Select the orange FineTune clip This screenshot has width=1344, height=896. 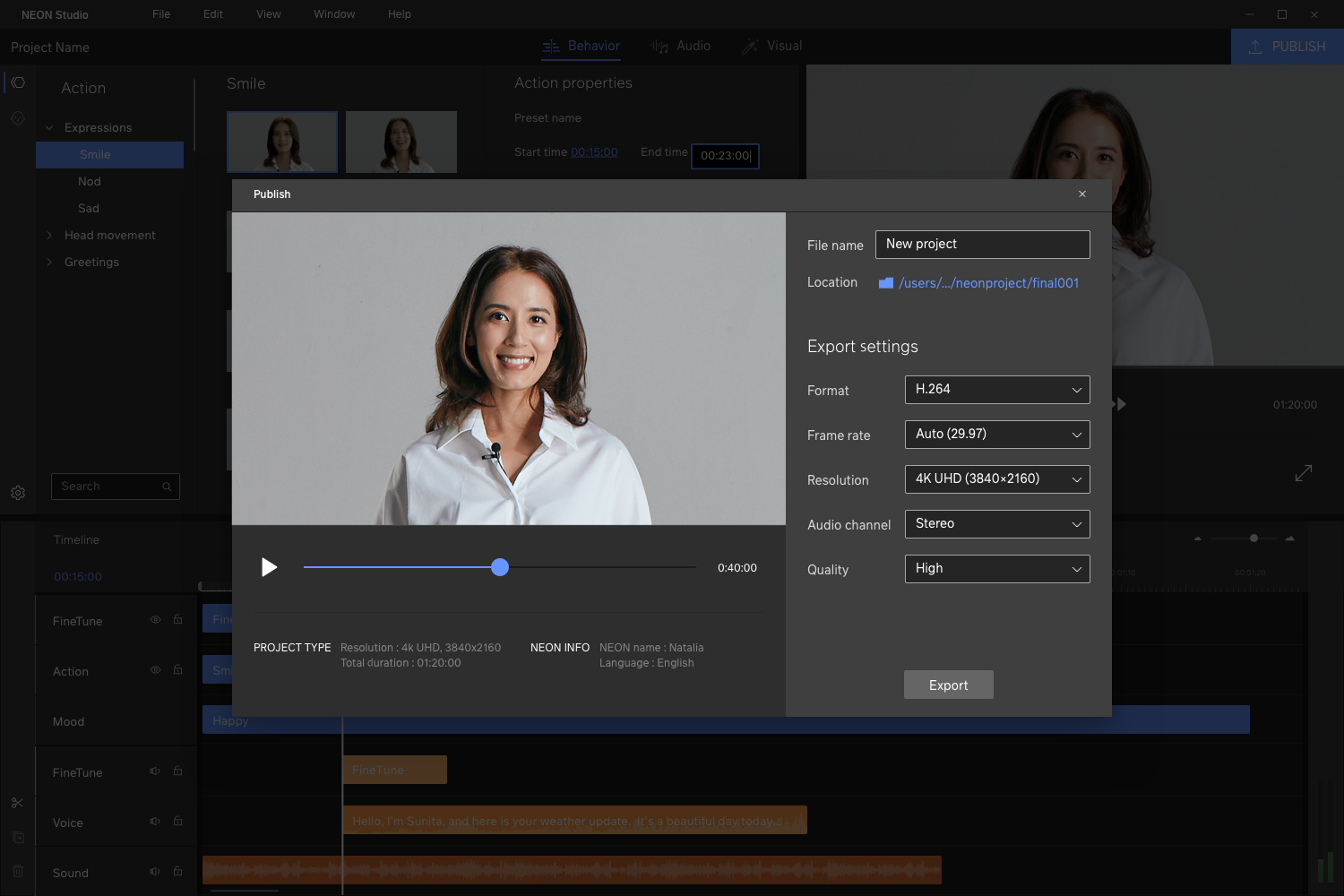pyautogui.click(x=395, y=770)
